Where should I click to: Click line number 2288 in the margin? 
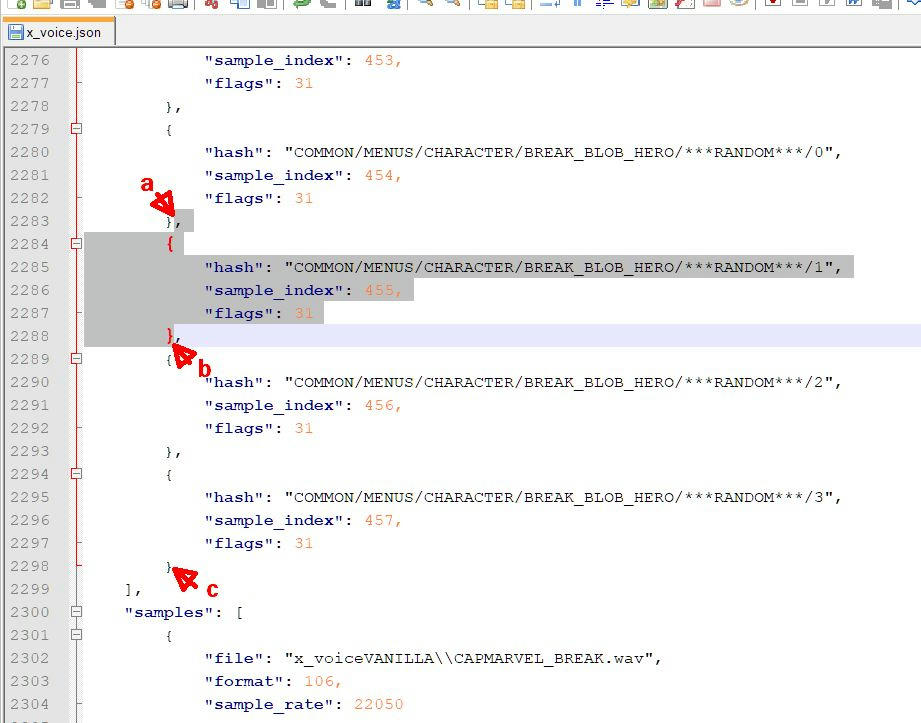[30, 337]
